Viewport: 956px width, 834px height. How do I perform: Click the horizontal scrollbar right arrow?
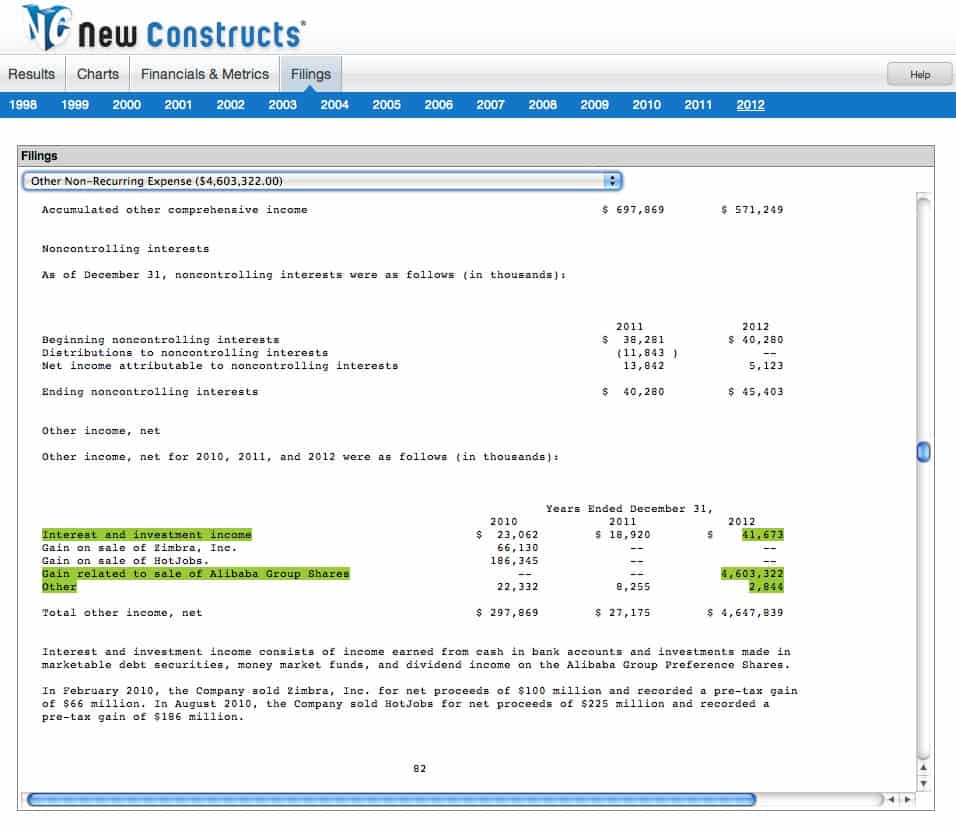coord(907,799)
